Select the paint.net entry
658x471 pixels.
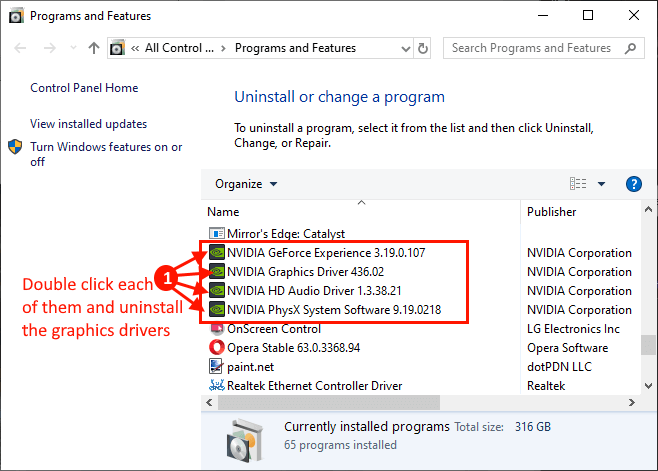[251, 367]
